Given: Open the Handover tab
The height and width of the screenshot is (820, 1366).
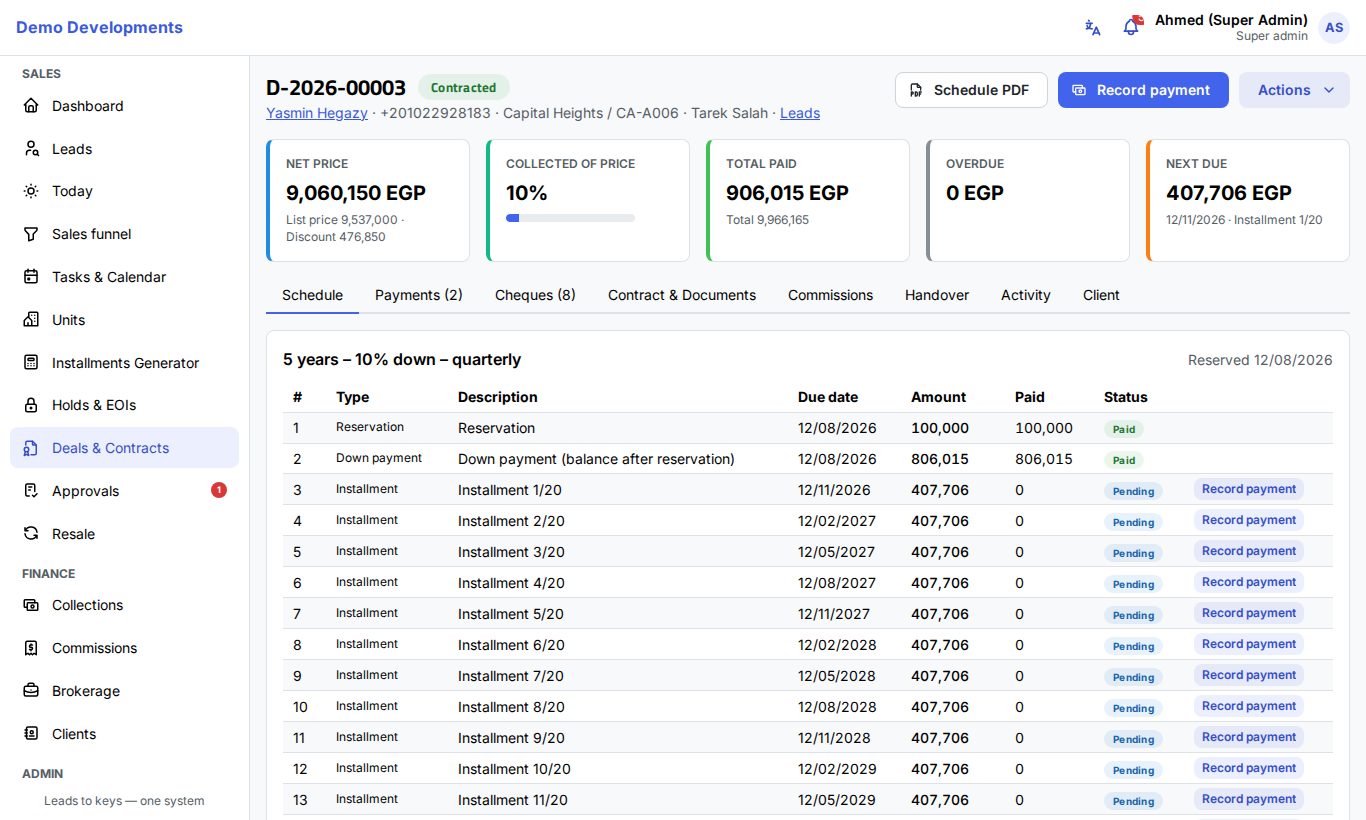Looking at the screenshot, I should coord(937,295).
